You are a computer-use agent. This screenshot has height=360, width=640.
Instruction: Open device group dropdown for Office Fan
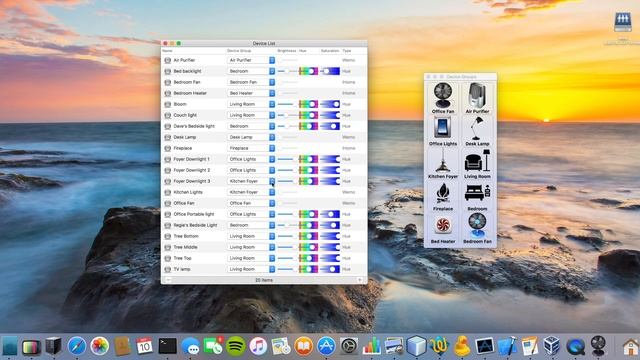[x=251, y=203]
